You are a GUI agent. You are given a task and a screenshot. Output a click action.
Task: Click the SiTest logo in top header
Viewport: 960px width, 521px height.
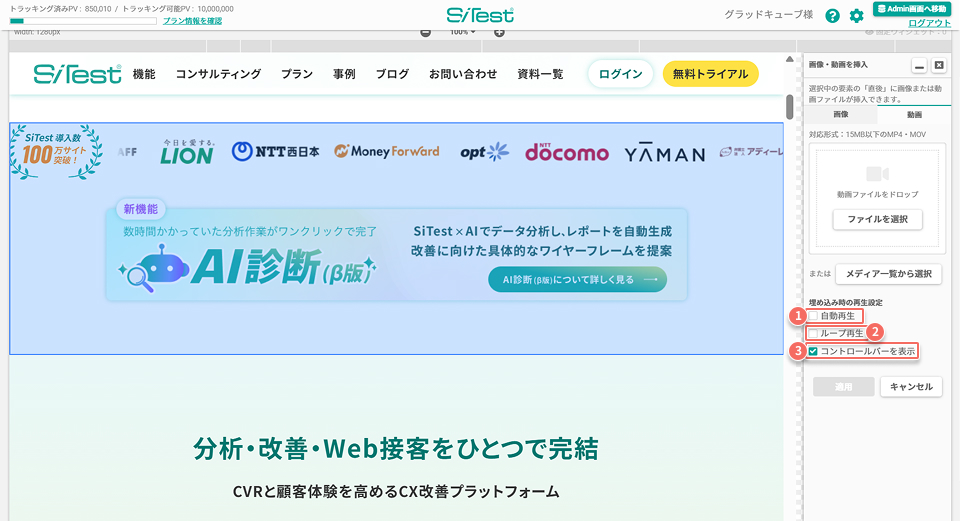[x=480, y=15]
